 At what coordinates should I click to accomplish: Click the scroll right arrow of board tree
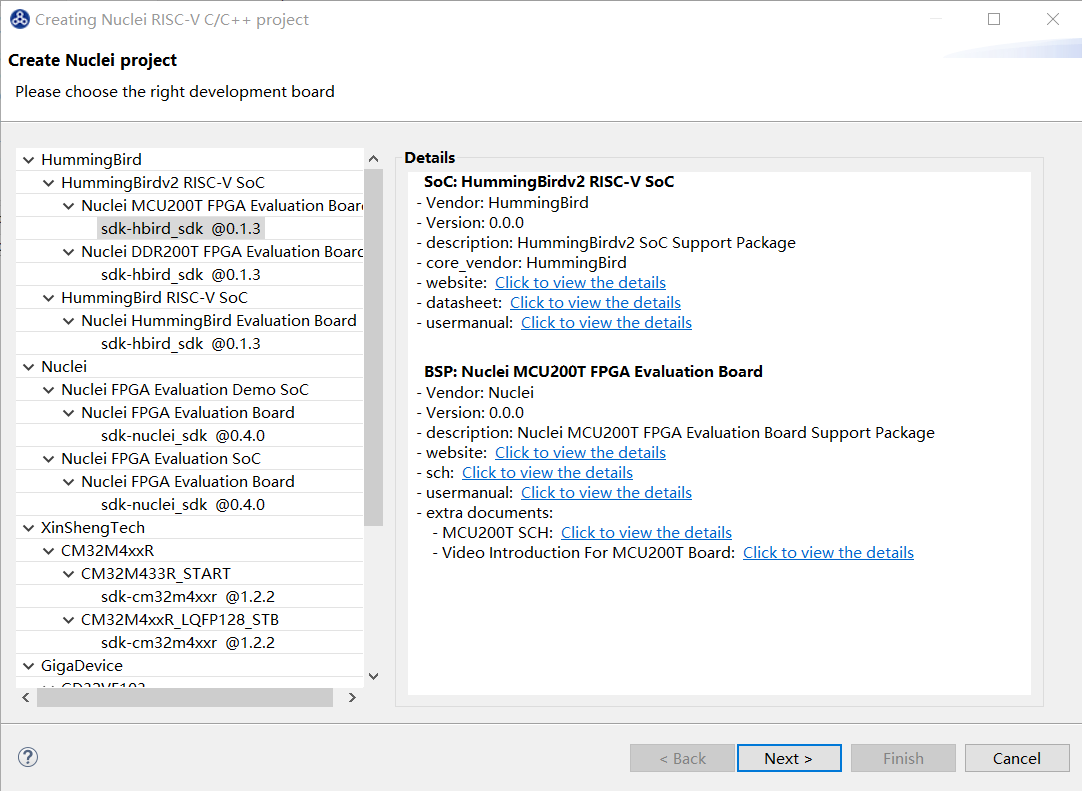pyautogui.click(x=353, y=697)
